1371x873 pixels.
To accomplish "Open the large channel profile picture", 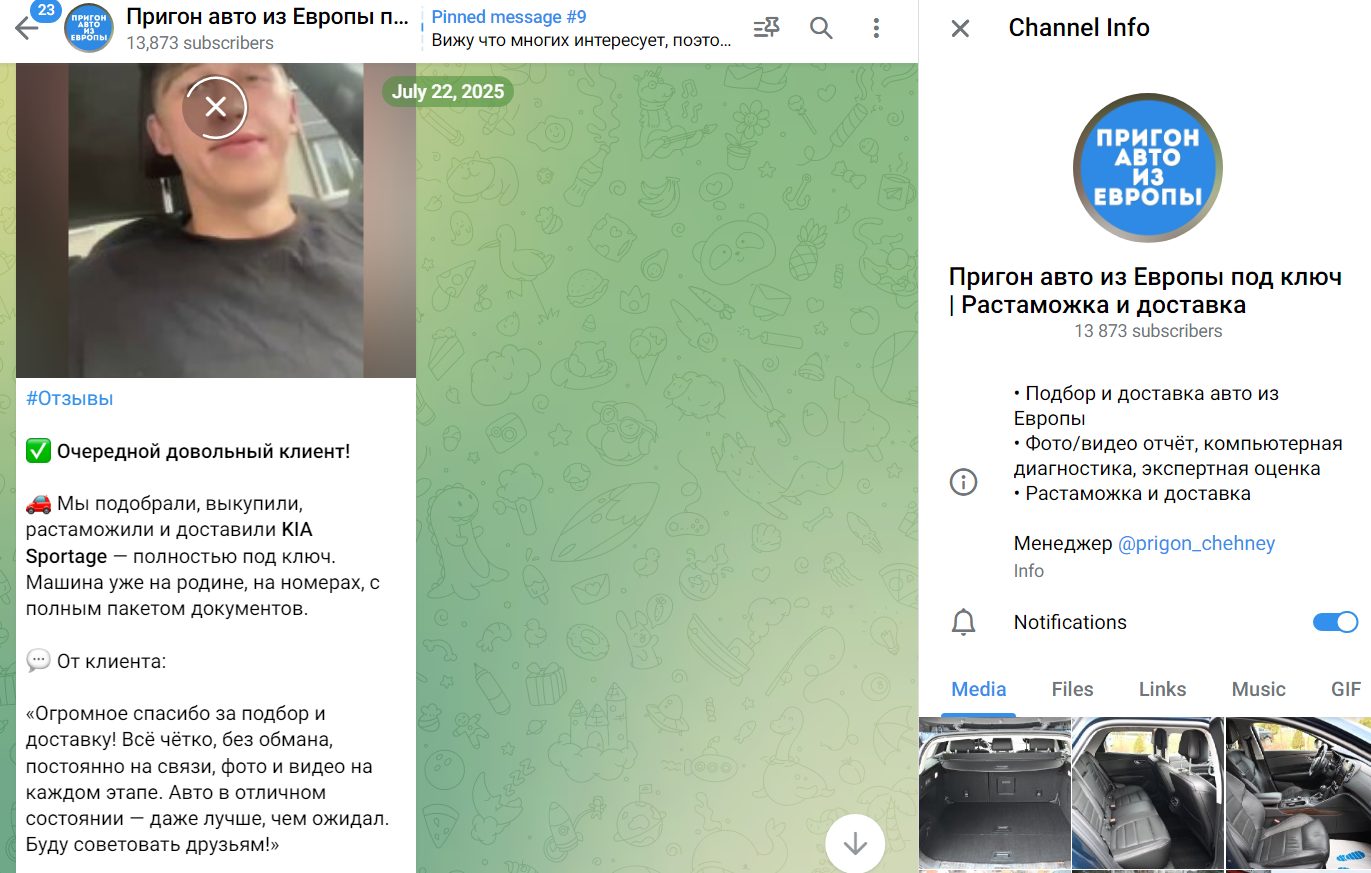I will pos(1147,167).
